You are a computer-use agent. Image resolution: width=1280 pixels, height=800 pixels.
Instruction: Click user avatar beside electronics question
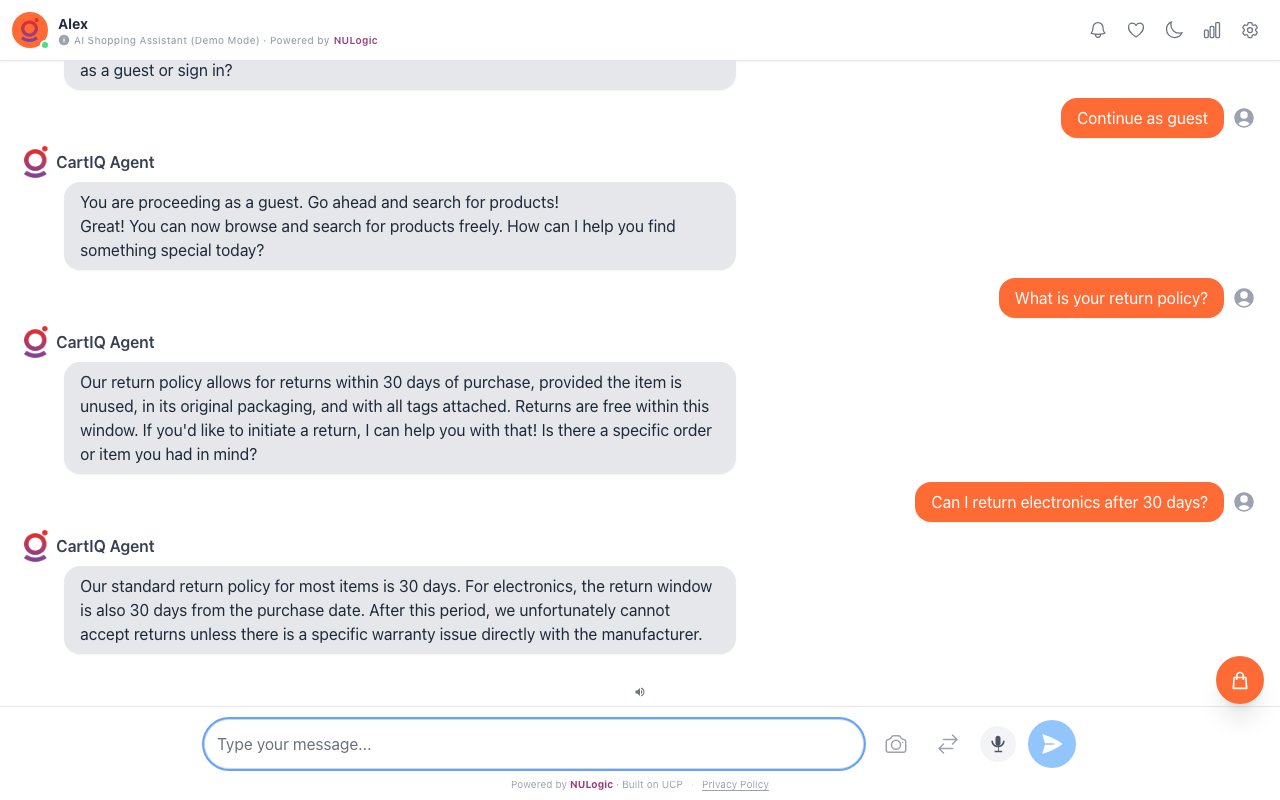pyautogui.click(x=1244, y=502)
